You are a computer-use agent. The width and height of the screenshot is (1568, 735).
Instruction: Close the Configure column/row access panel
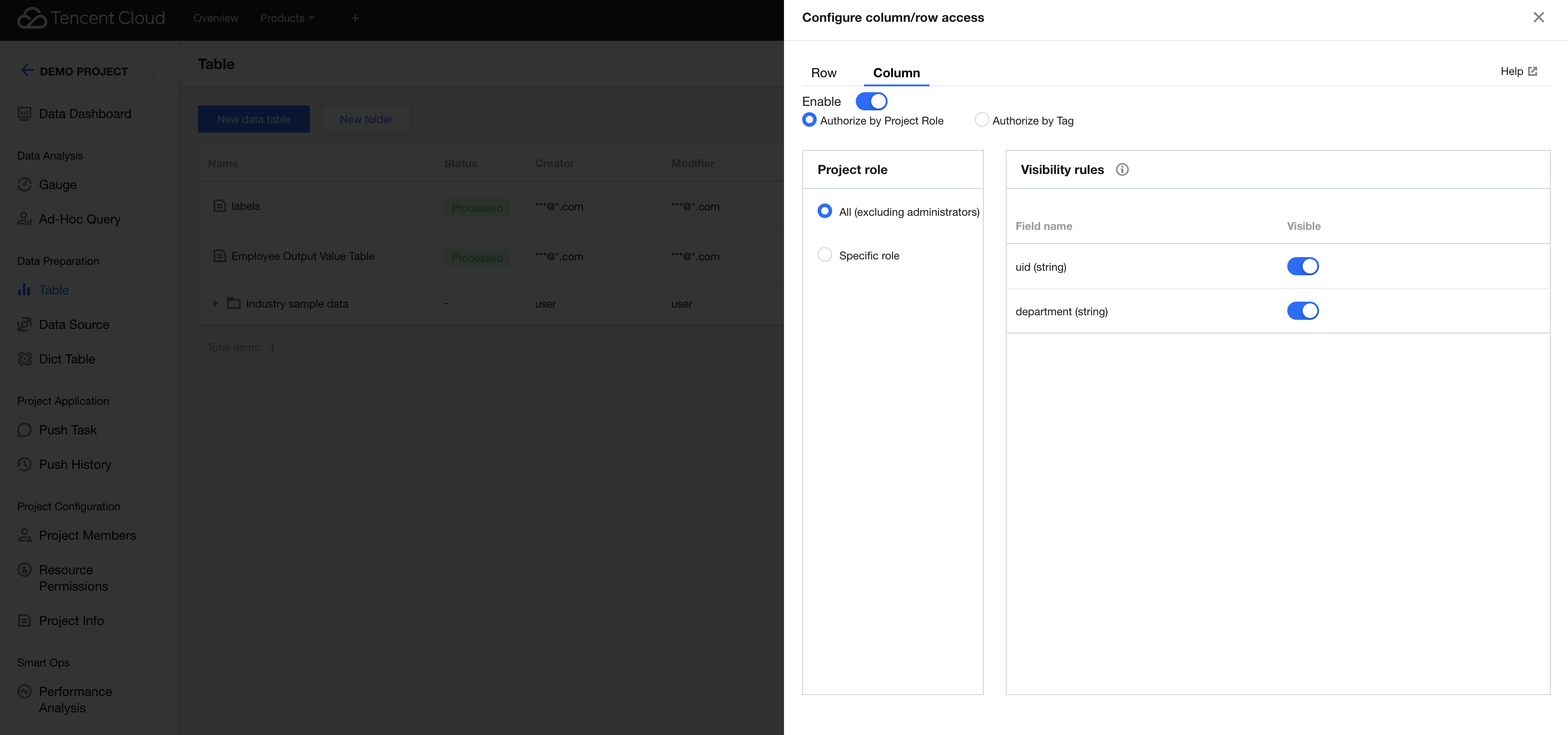point(1538,18)
